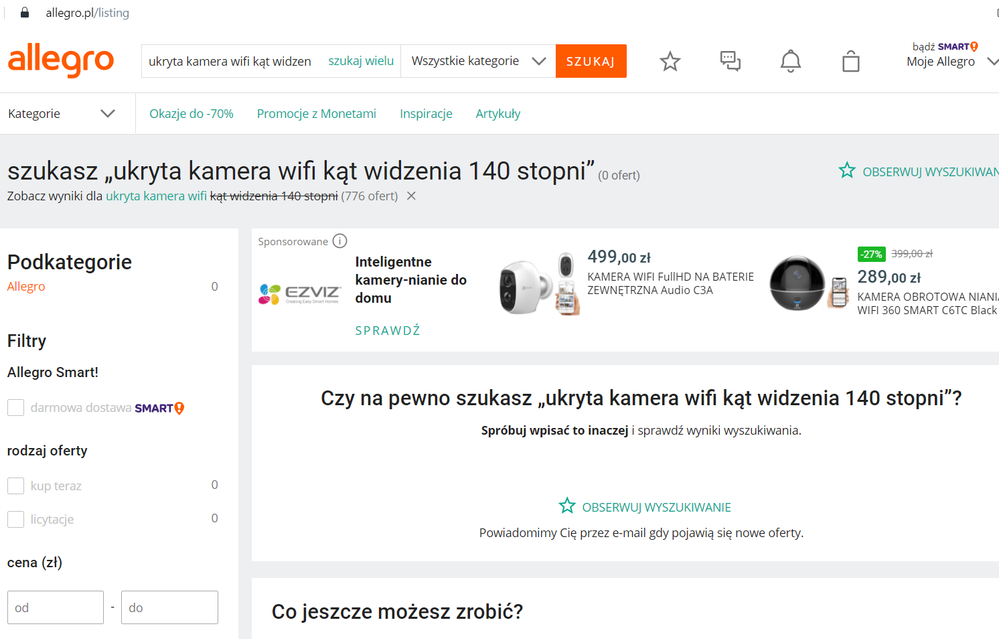
Task: Open the Okazje do -70% section
Action: point(191,113)
